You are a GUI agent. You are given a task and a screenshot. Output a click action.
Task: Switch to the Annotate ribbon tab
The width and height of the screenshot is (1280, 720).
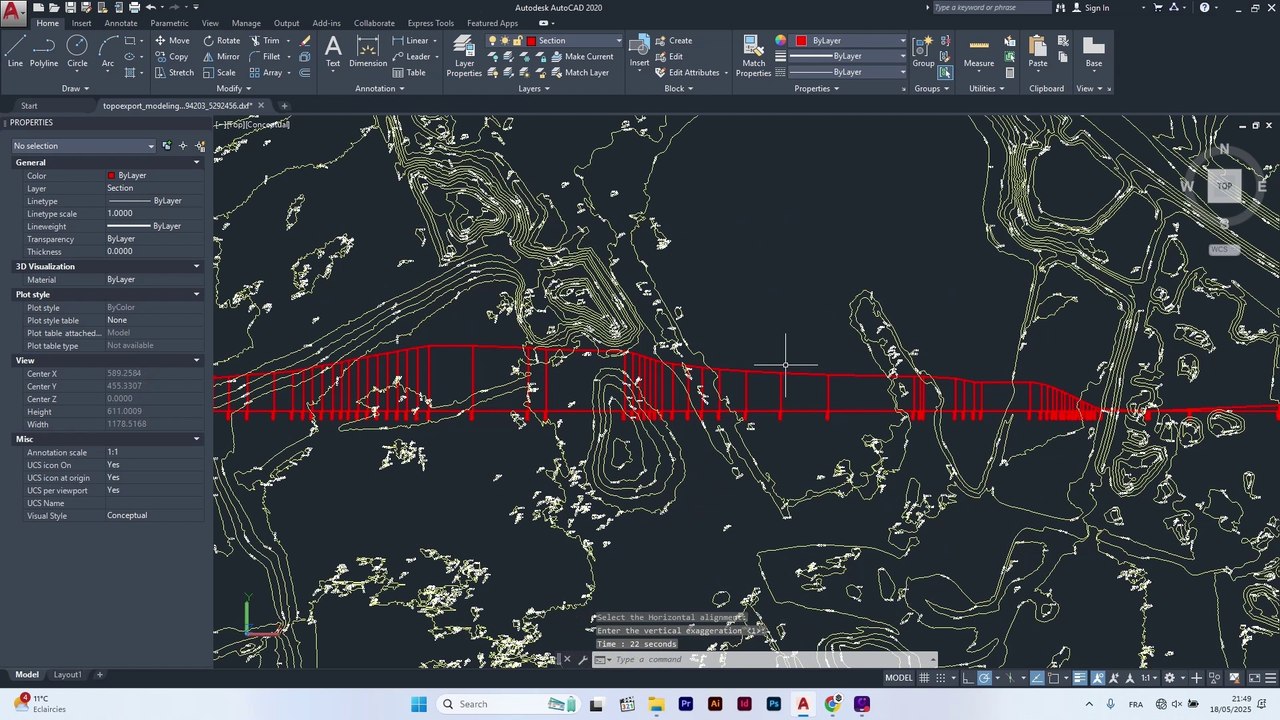point(121,23)
